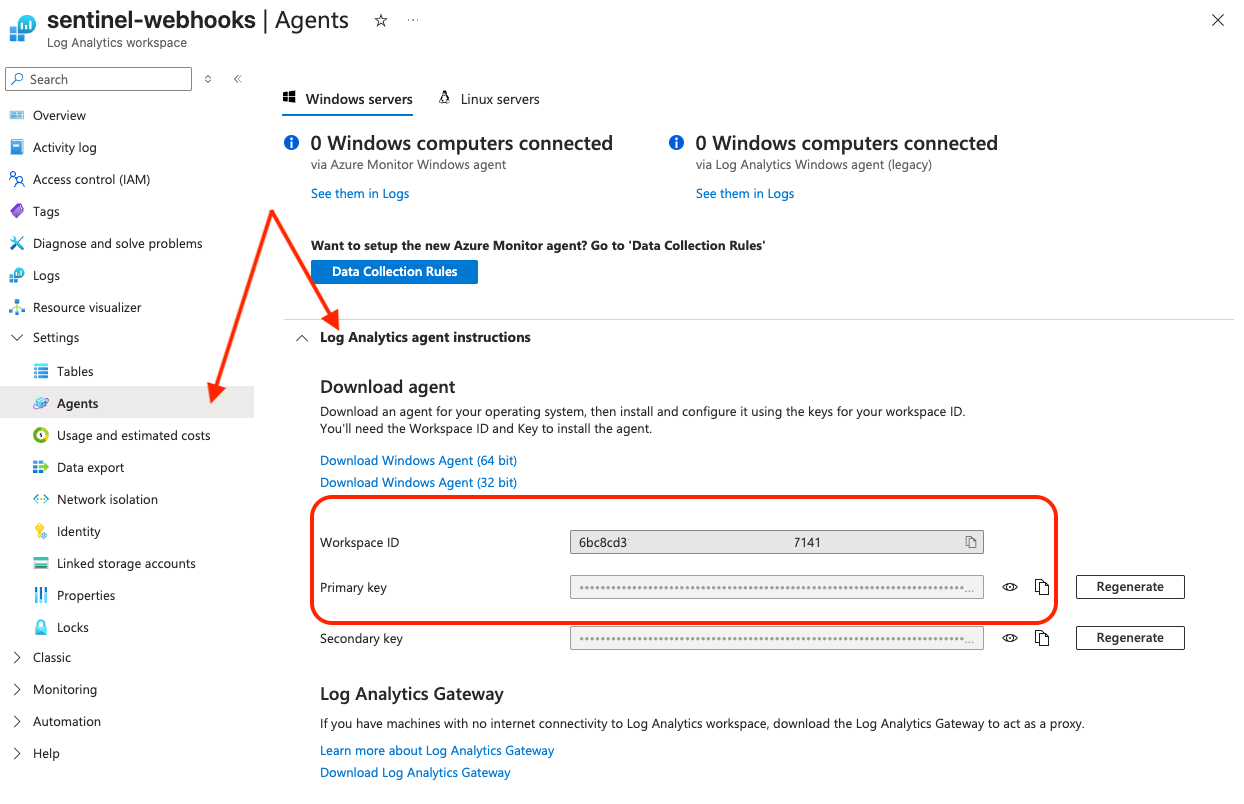Click the Locks padlock icon
Viewport: 1244px width, 804px height.
(x=41, y=628)
